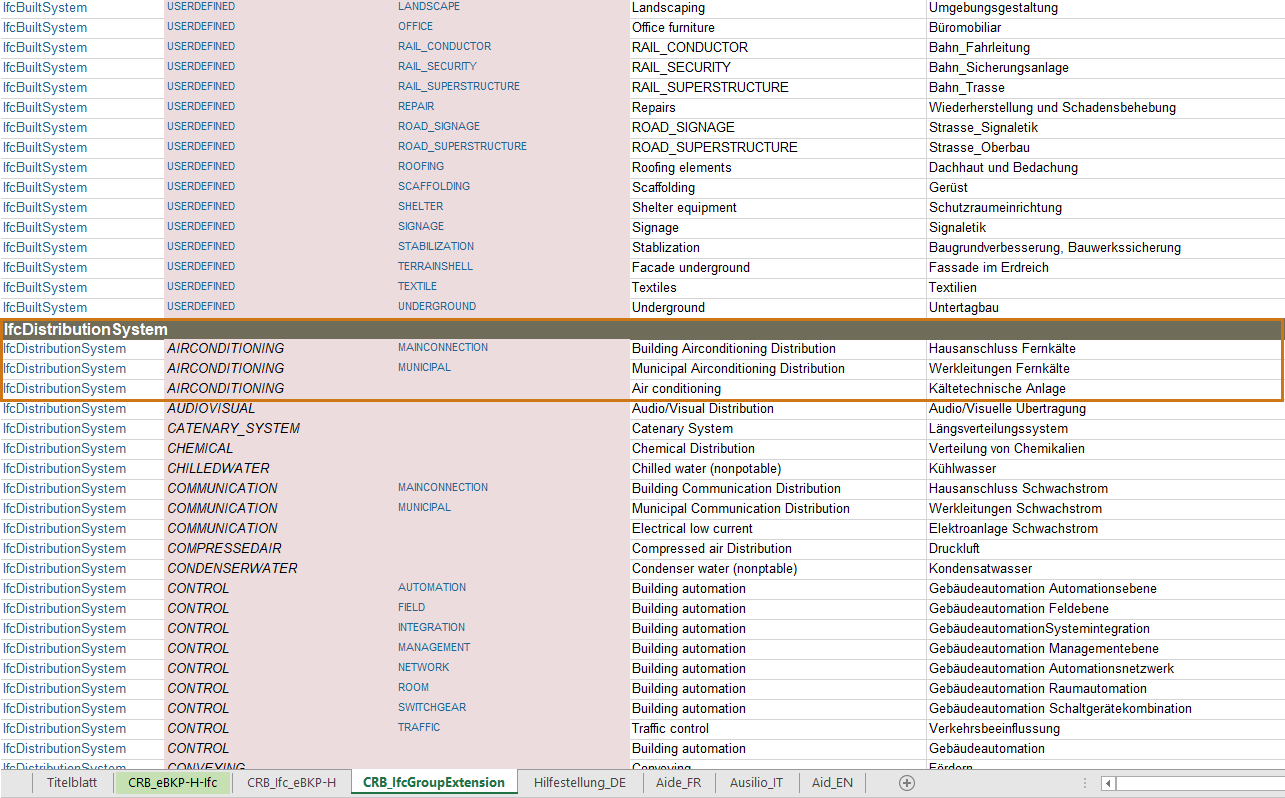
Task: Click the Hausanschluss Fernkälte cell
Action: point(1105,348)
